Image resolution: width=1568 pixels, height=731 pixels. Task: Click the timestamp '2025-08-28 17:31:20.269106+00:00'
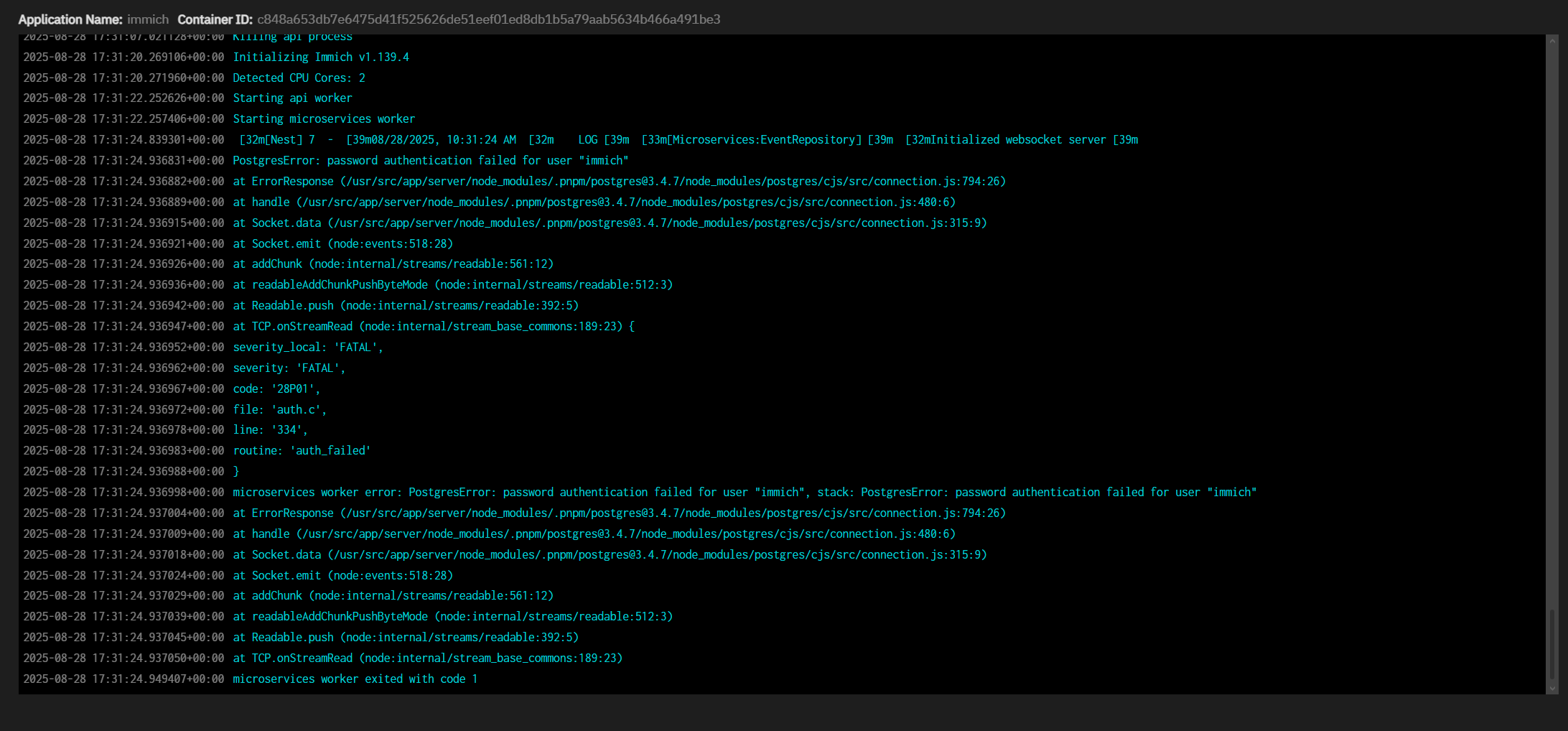[123, 57]
